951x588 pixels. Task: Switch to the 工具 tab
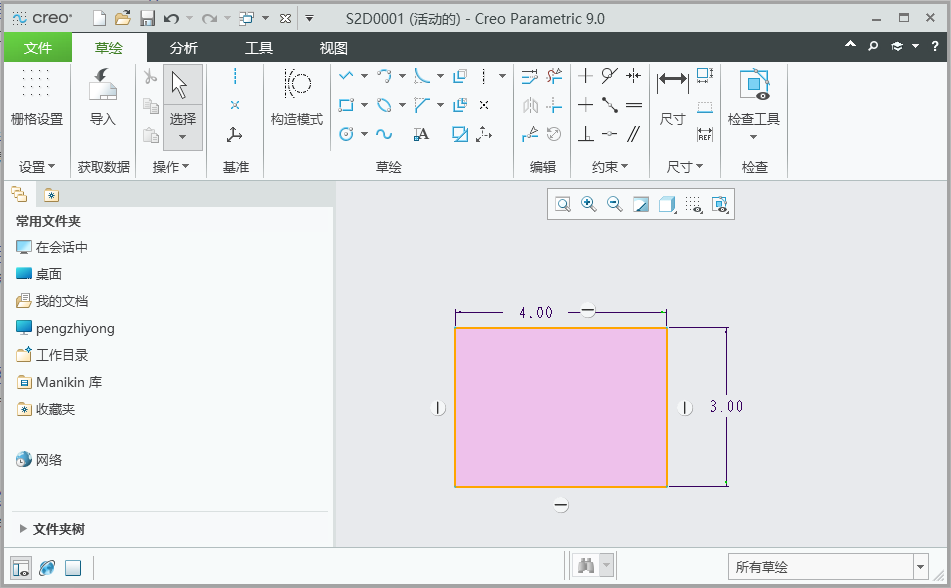coord(259,48)
